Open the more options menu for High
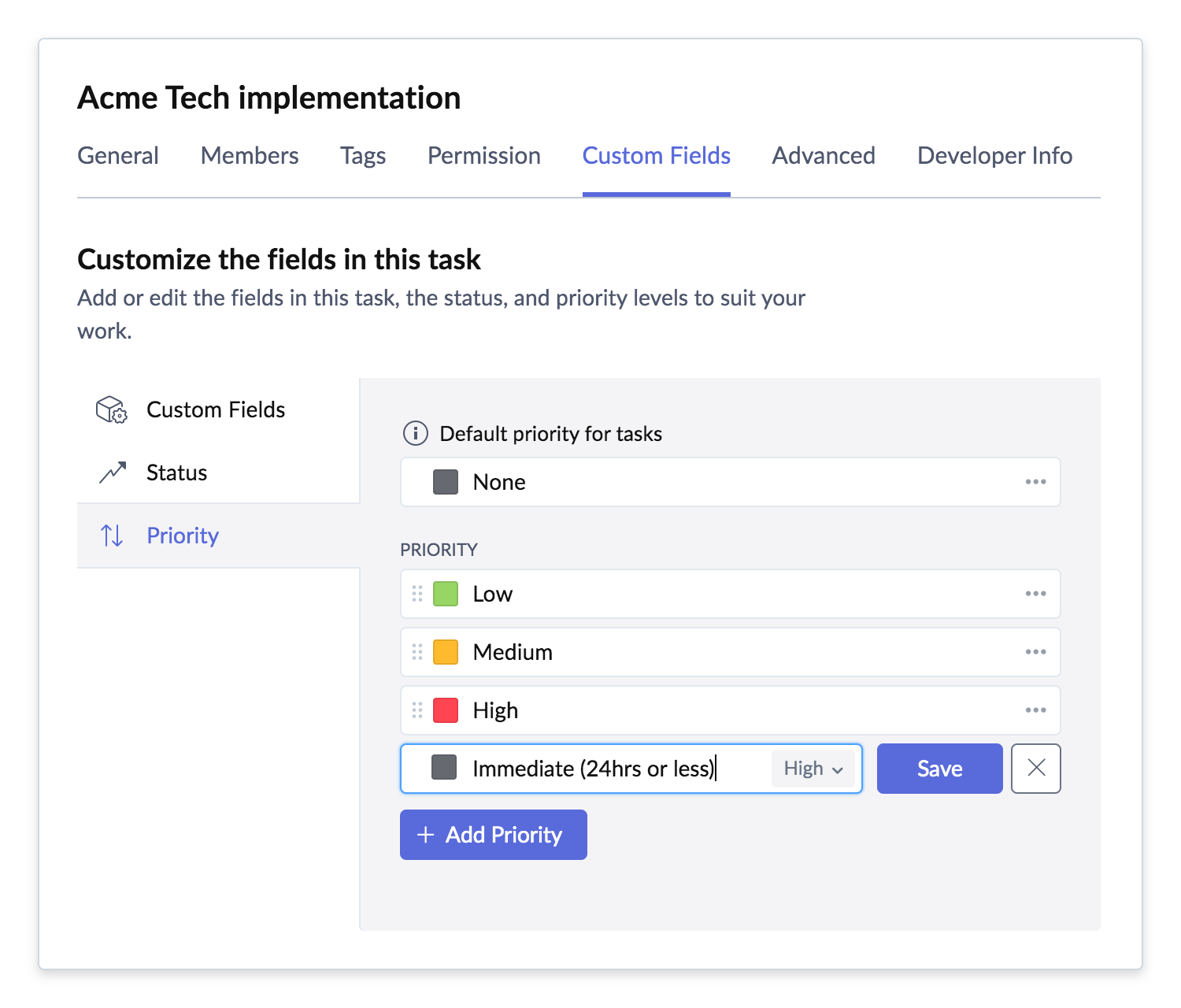 (1035, 710)
